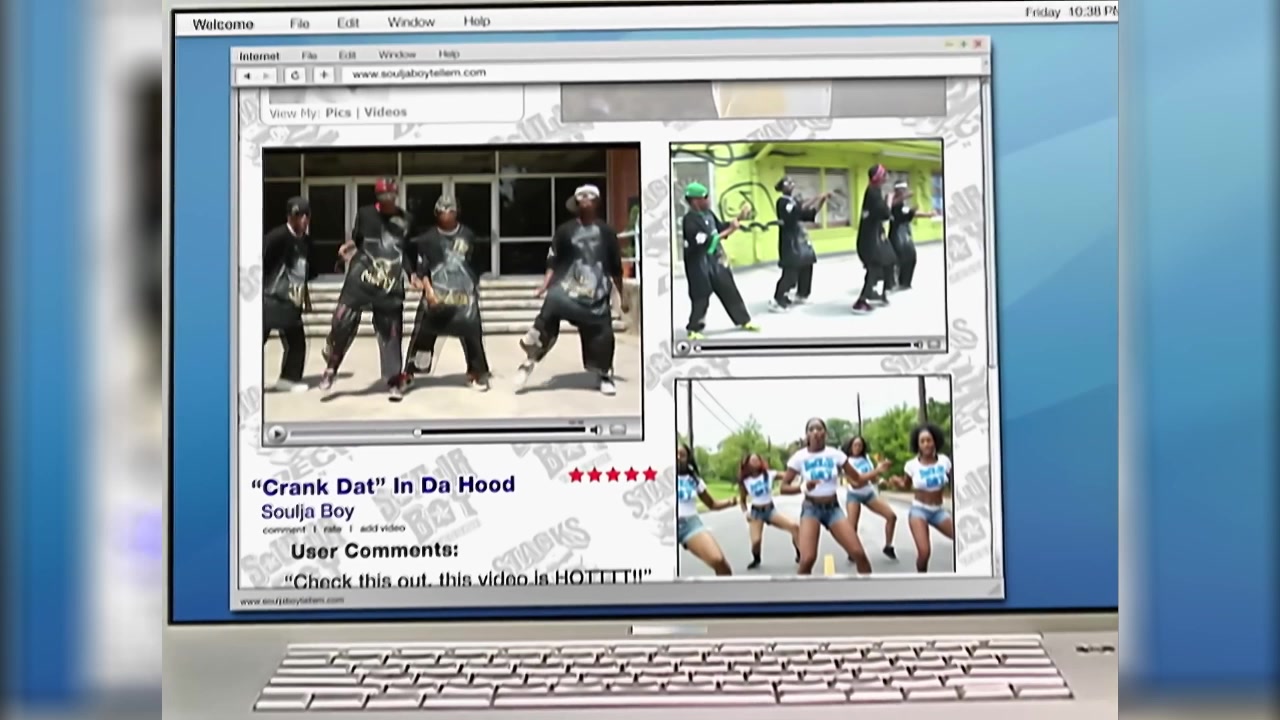Open the Help menu in the top menu bar
This screenshot has height=720, width=1280.
[x=477, y=21]
